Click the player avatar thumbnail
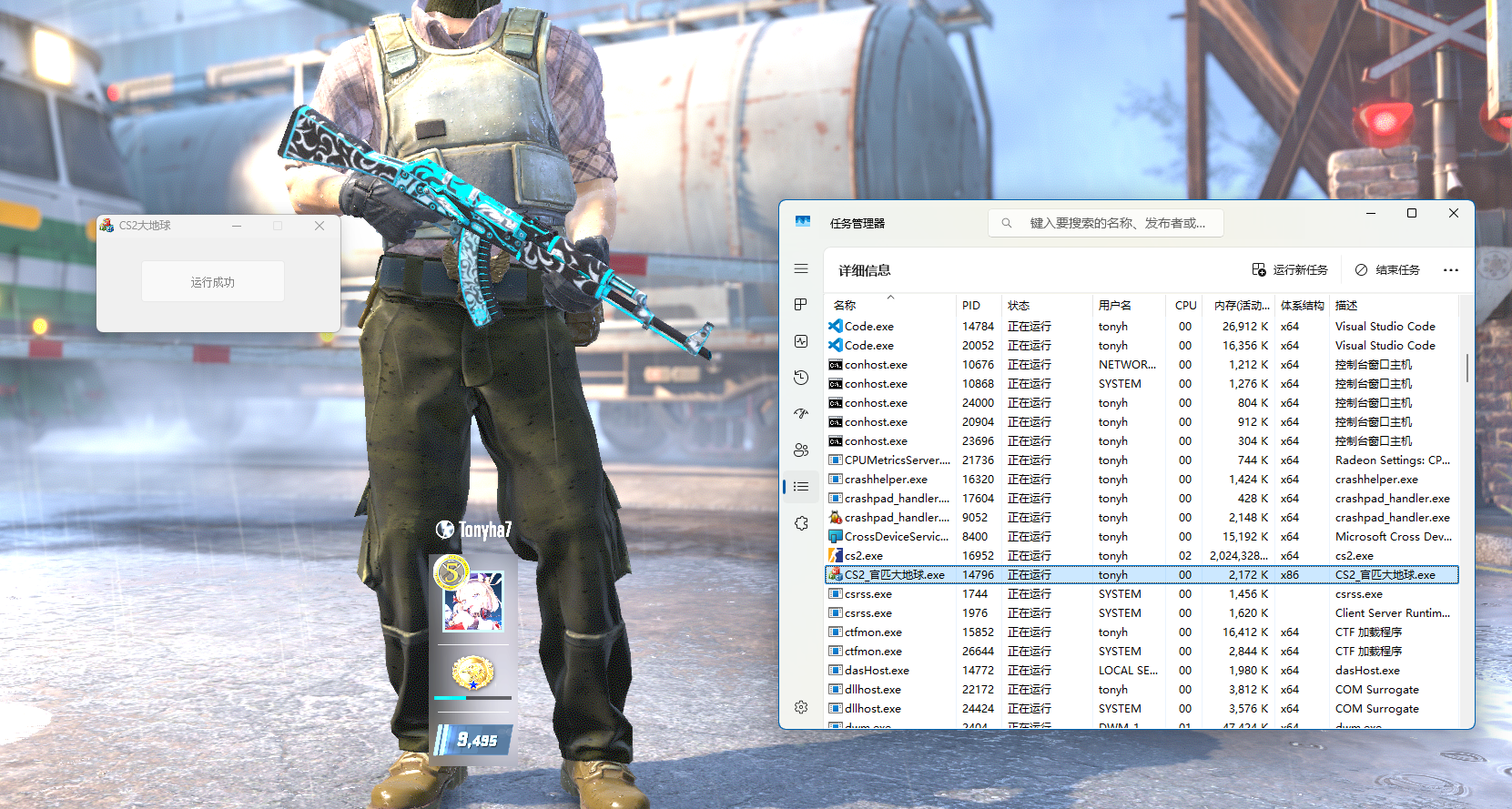Screen dimensions: 1512x809 click(473, 602)
